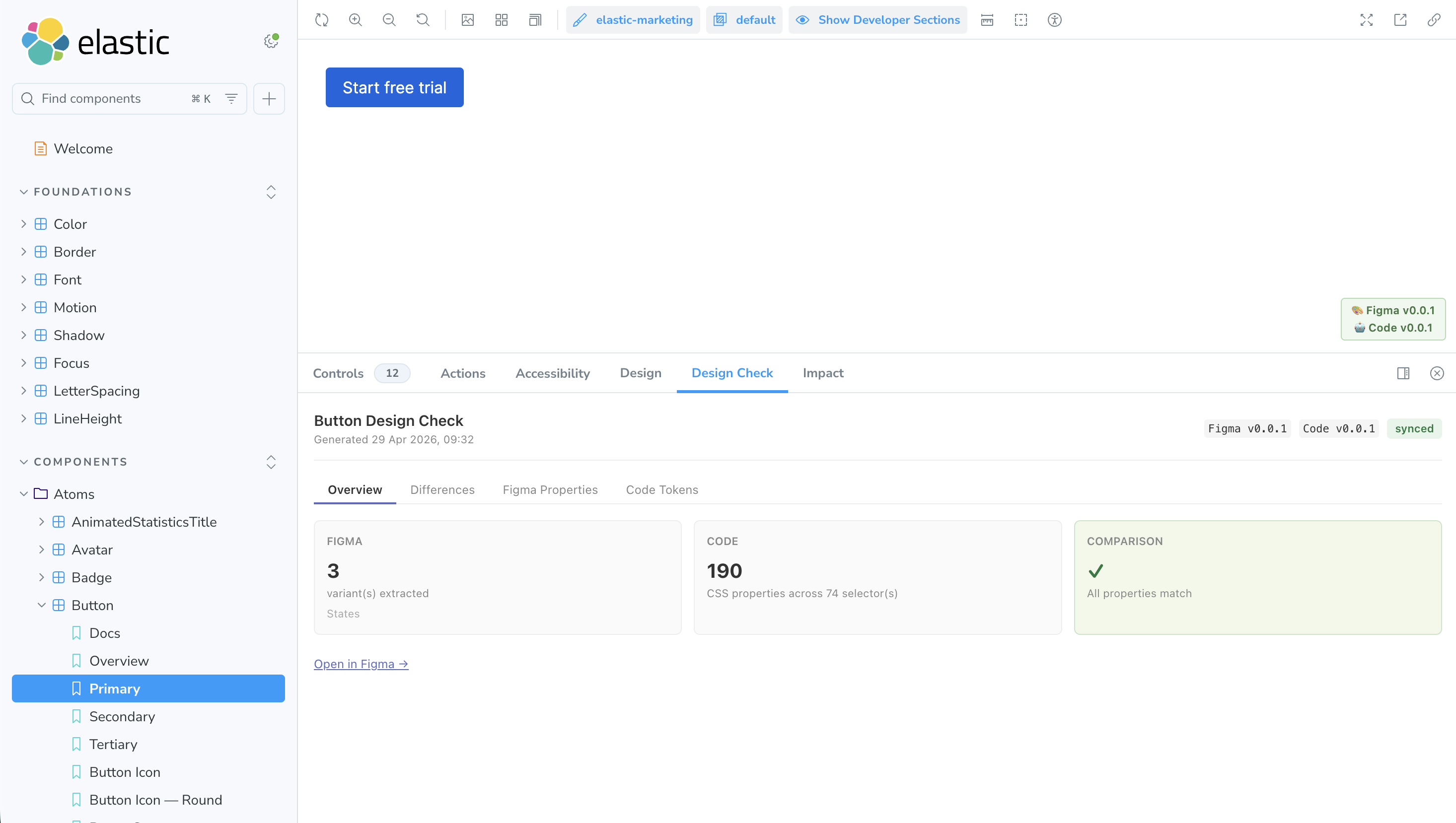
Task: Expand all in the Components section
Action: 272,462
